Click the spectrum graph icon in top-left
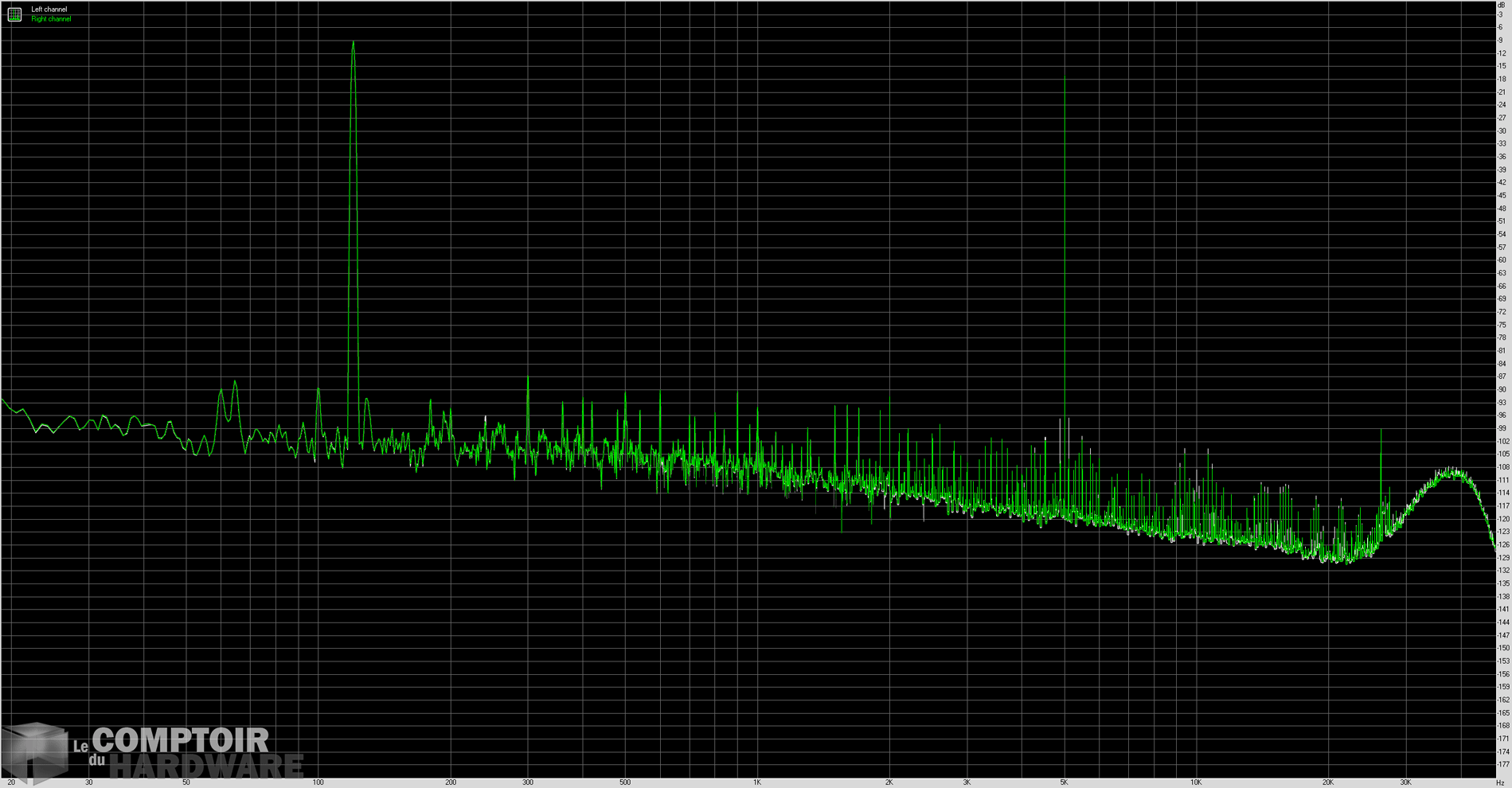The width and height of the screenshot is (1512, 788). (14, 14)
